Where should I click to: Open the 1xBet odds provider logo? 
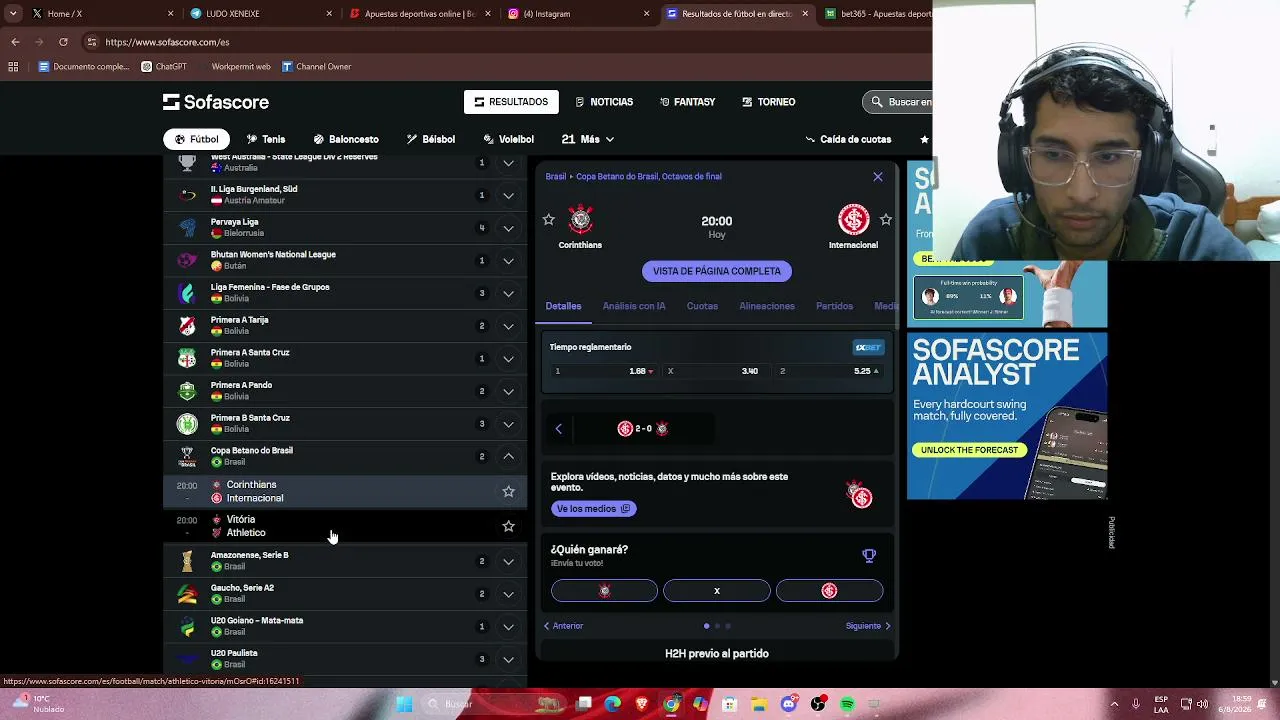868,347
